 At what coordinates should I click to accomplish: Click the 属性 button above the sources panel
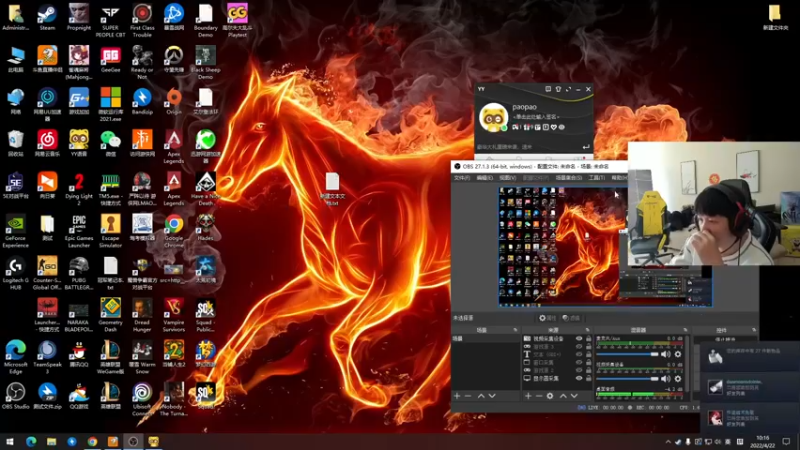point(547,318)
